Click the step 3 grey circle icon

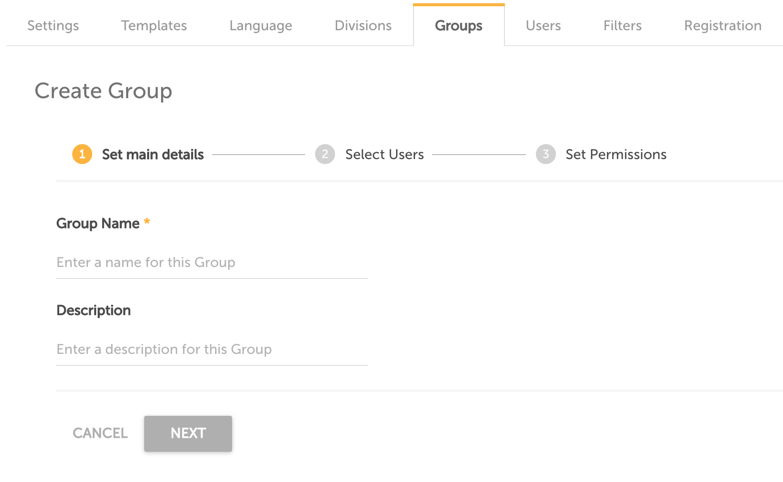click(545, 154)
